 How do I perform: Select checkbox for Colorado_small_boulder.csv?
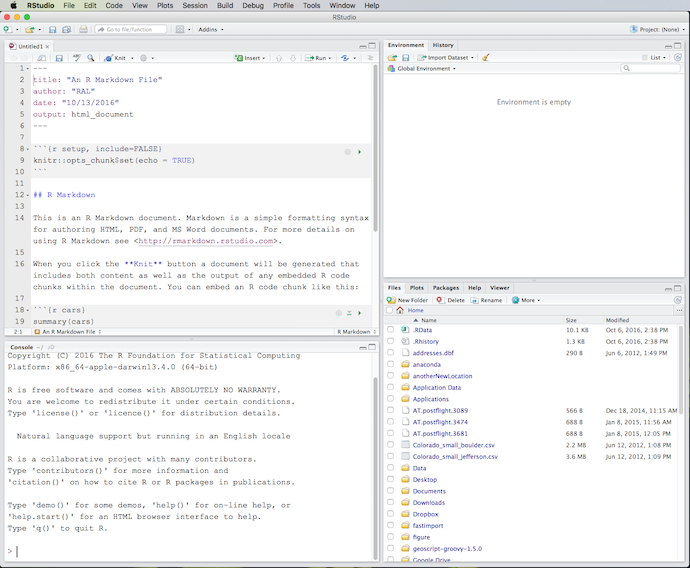[390, 445]
